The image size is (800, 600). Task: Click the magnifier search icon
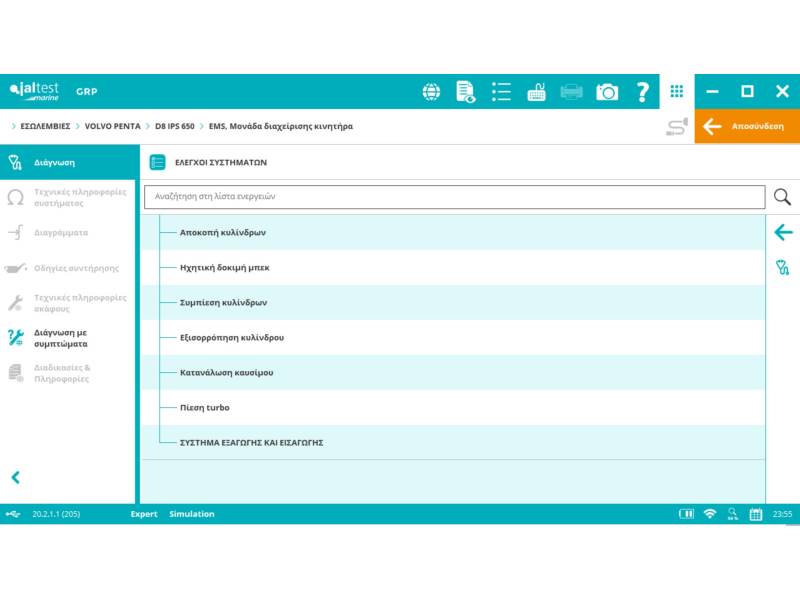782,197
